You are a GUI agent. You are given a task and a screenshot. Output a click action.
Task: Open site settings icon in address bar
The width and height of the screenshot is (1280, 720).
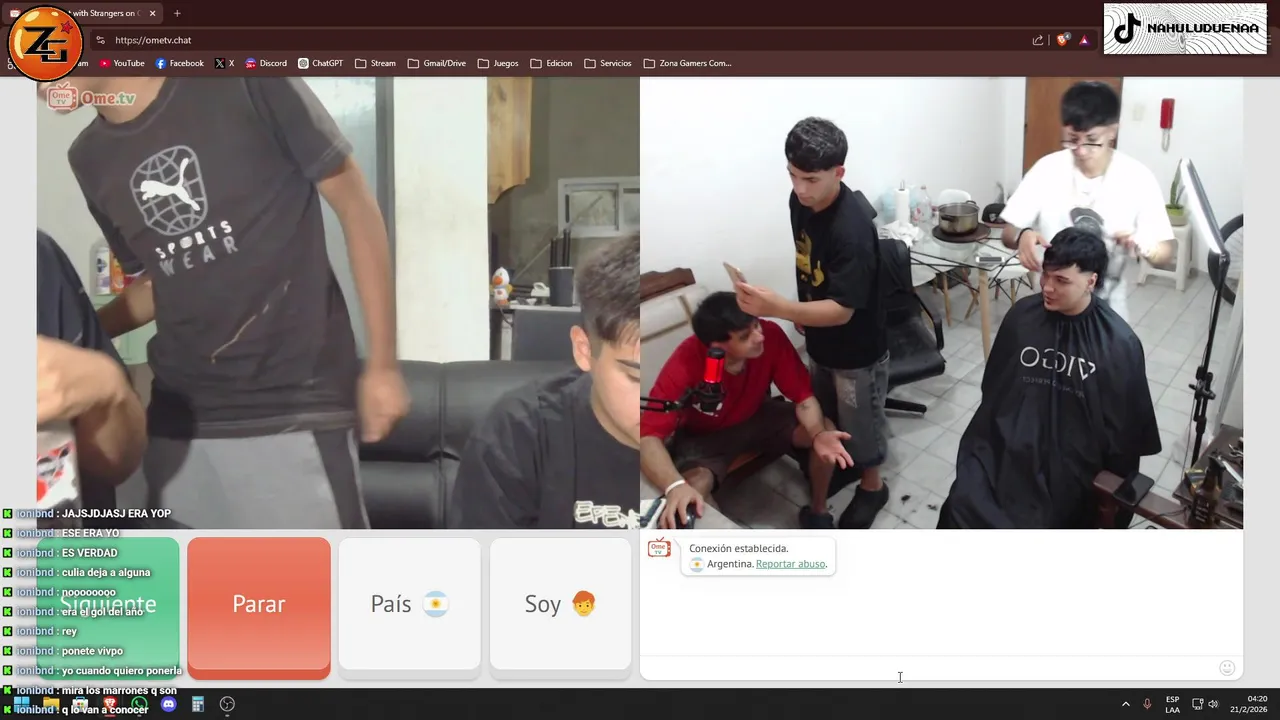coord(100,40)
